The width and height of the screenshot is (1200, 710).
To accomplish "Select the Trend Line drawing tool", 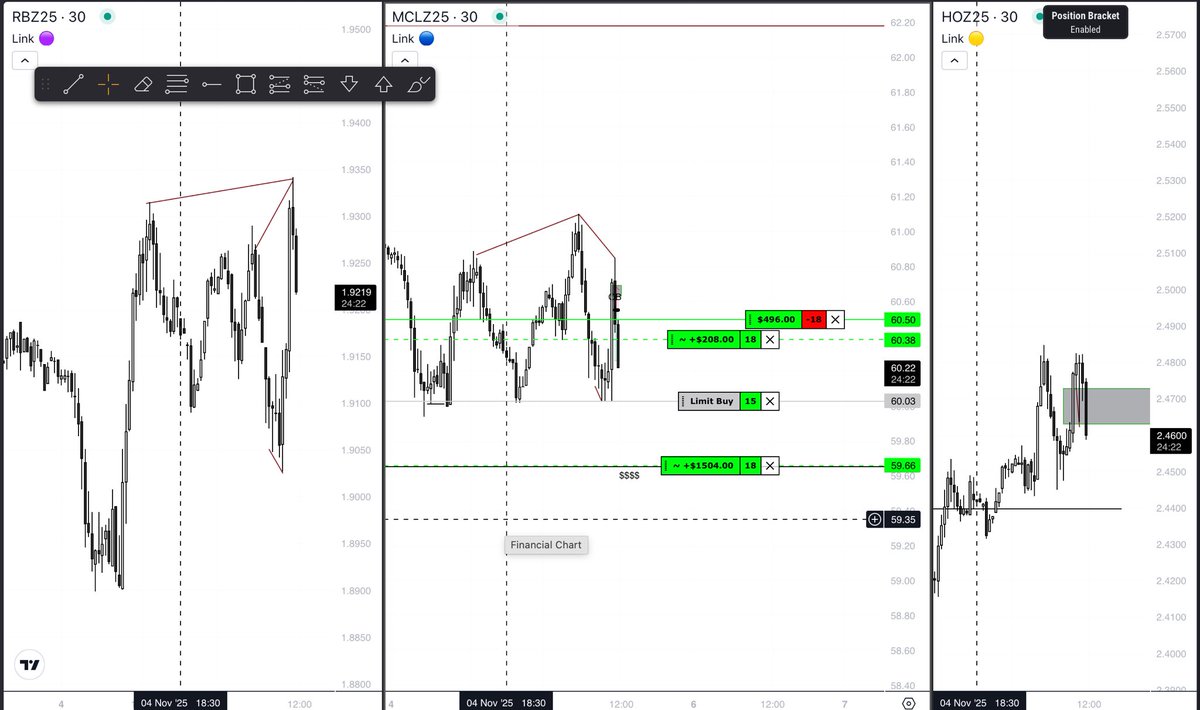I will coord(73,84).
